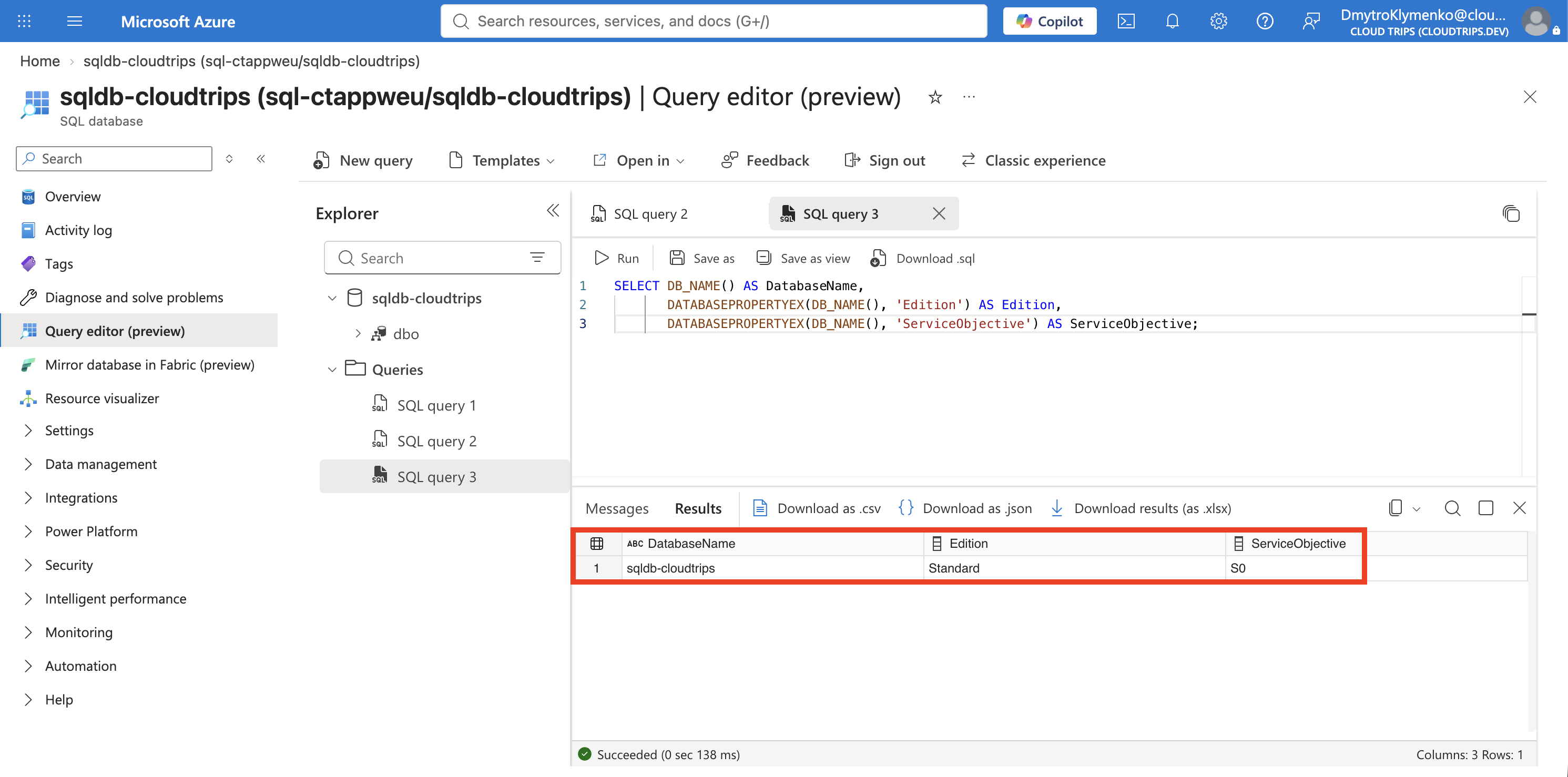Collapse the left resource menu
The image size is (1568, 777).
(x=260, y=159)
